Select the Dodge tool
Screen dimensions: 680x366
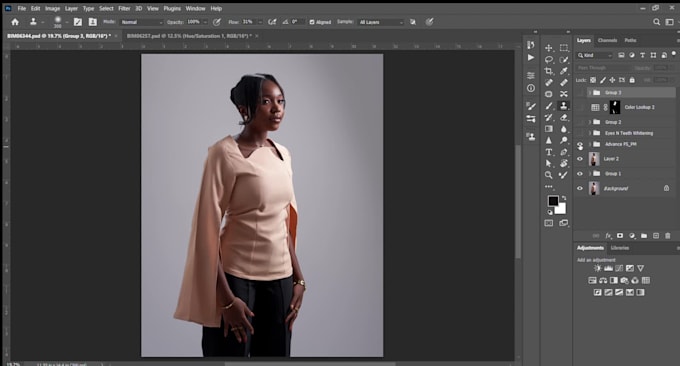(564, 140)
